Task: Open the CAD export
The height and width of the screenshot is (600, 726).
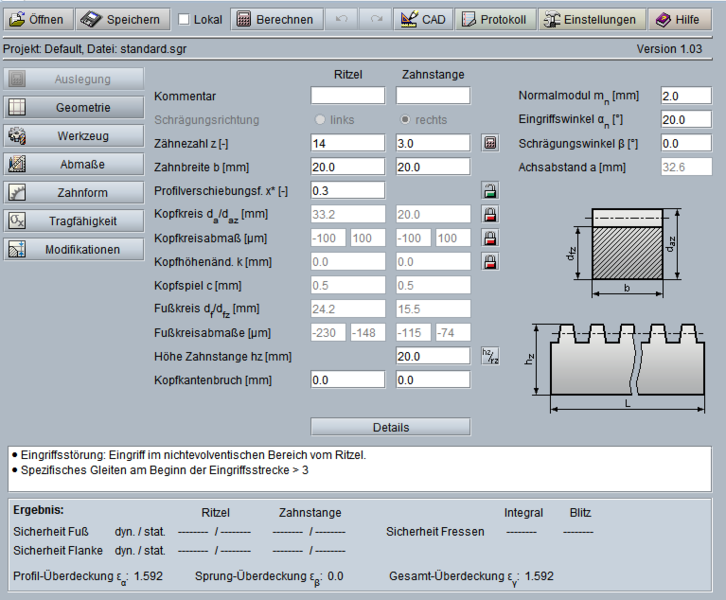Action: 422,19
